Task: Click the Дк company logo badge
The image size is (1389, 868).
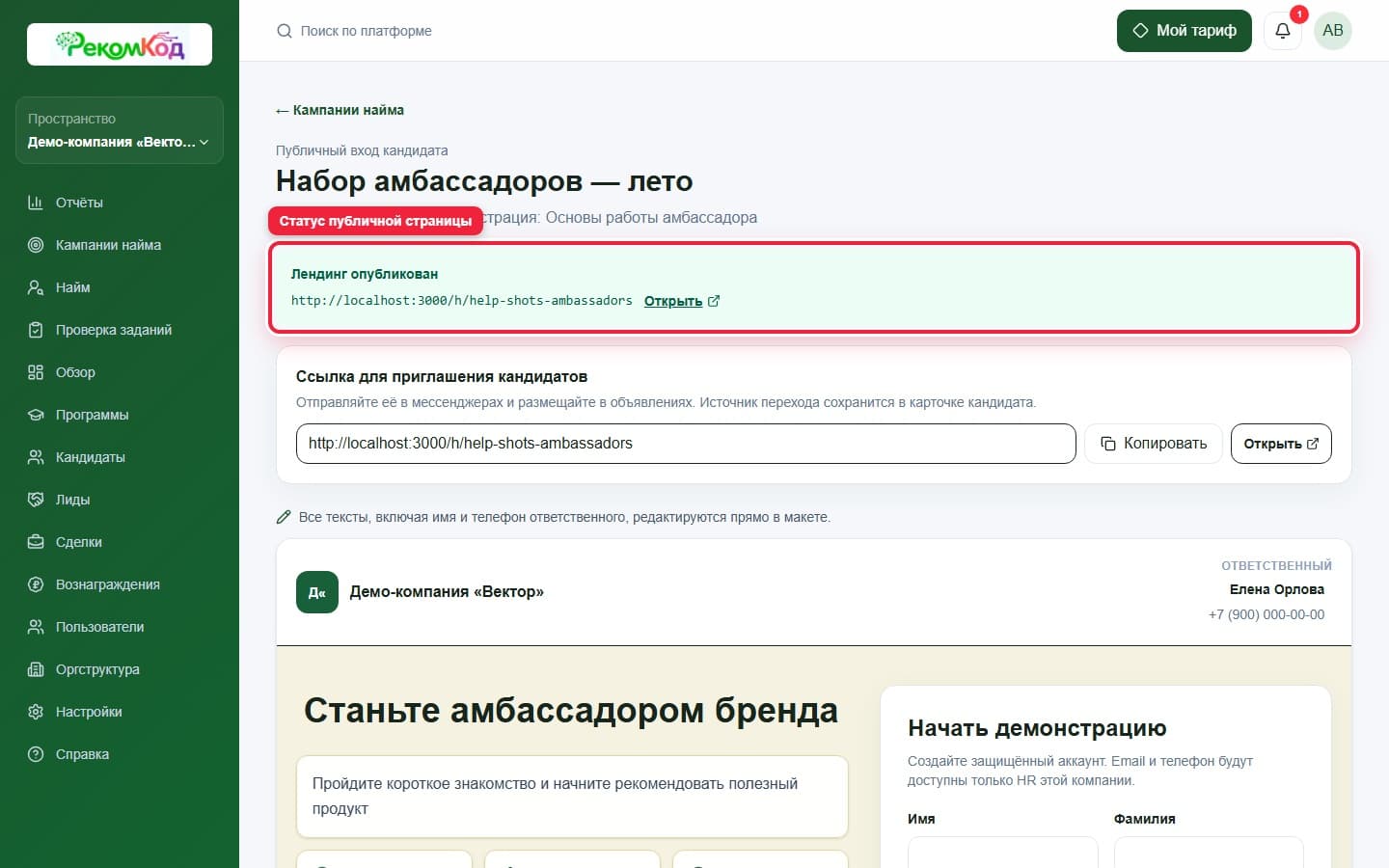Action: click(317, 592)
